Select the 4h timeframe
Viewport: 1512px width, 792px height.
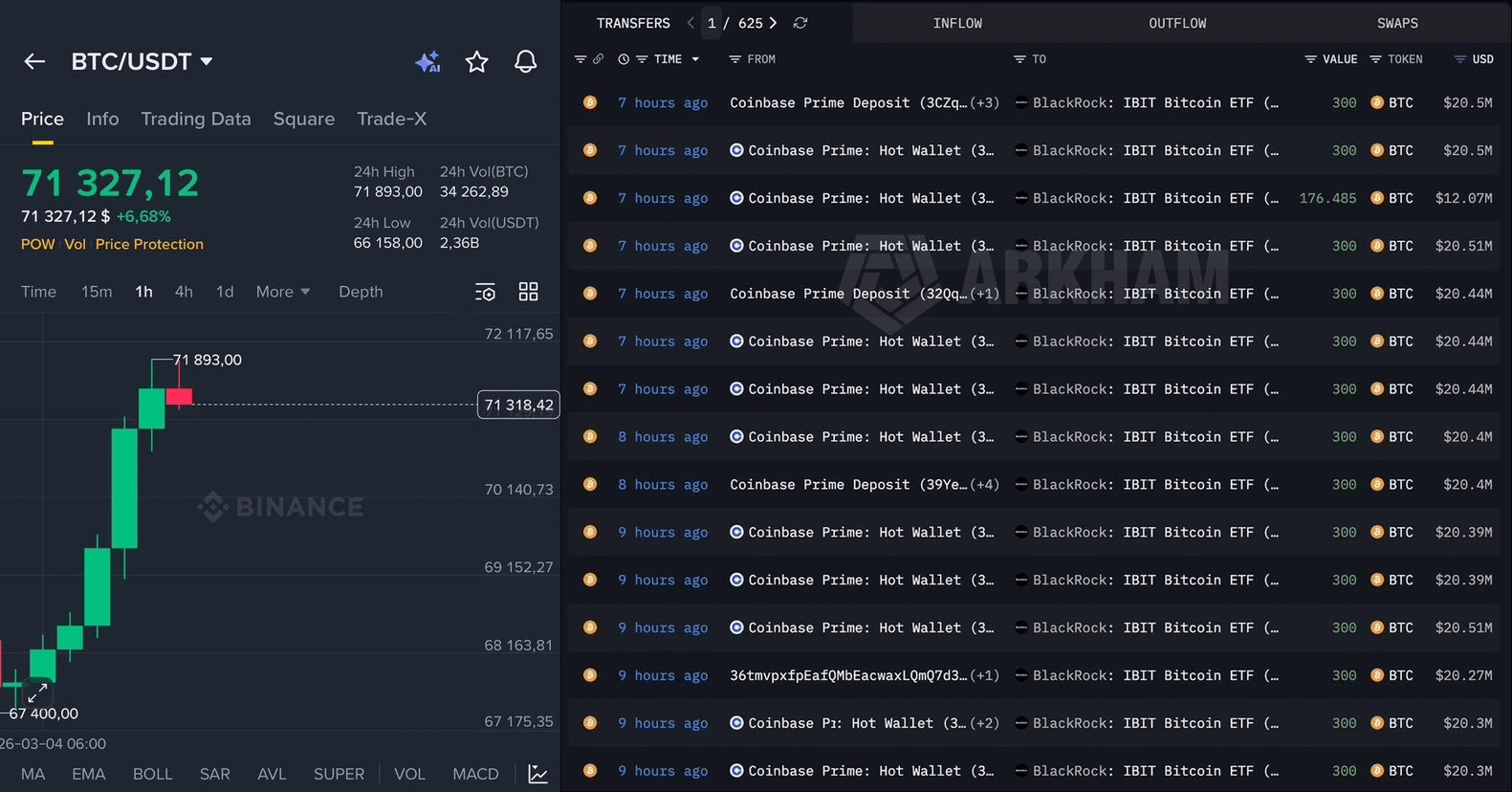click(x=184, y=292)
